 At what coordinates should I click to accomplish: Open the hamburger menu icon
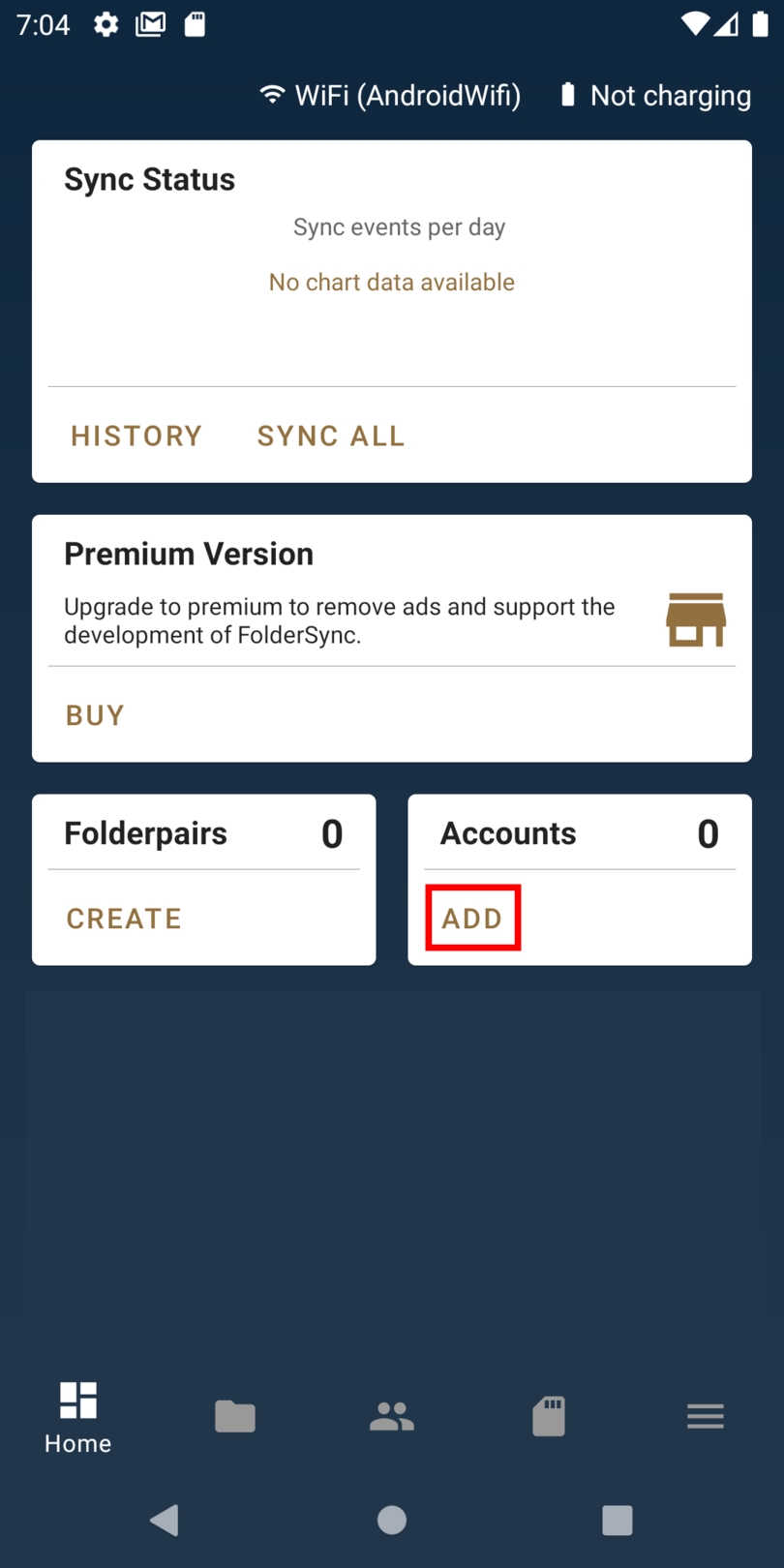pos(705,1415)
